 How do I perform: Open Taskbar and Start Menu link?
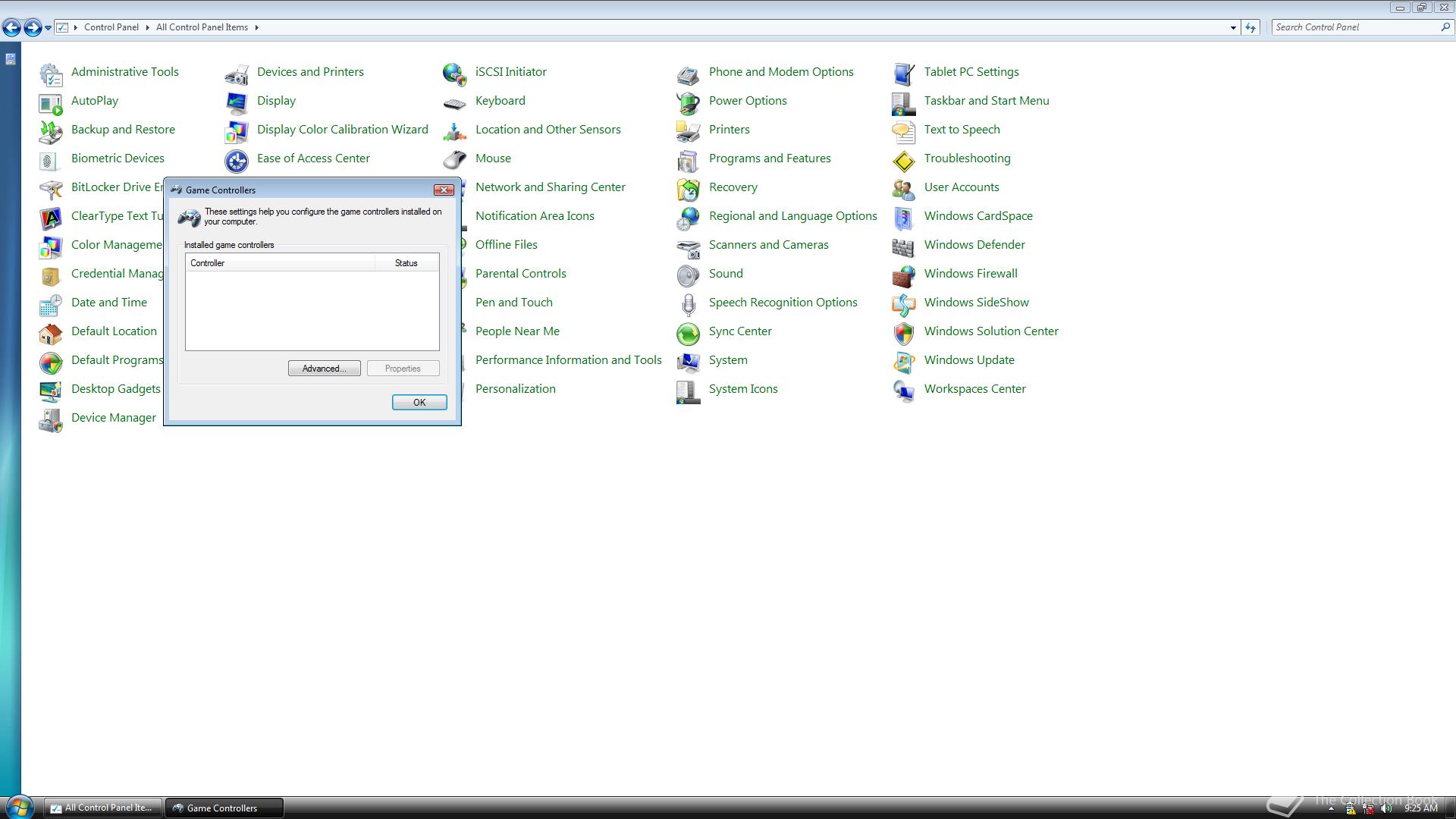click(987, 101)
